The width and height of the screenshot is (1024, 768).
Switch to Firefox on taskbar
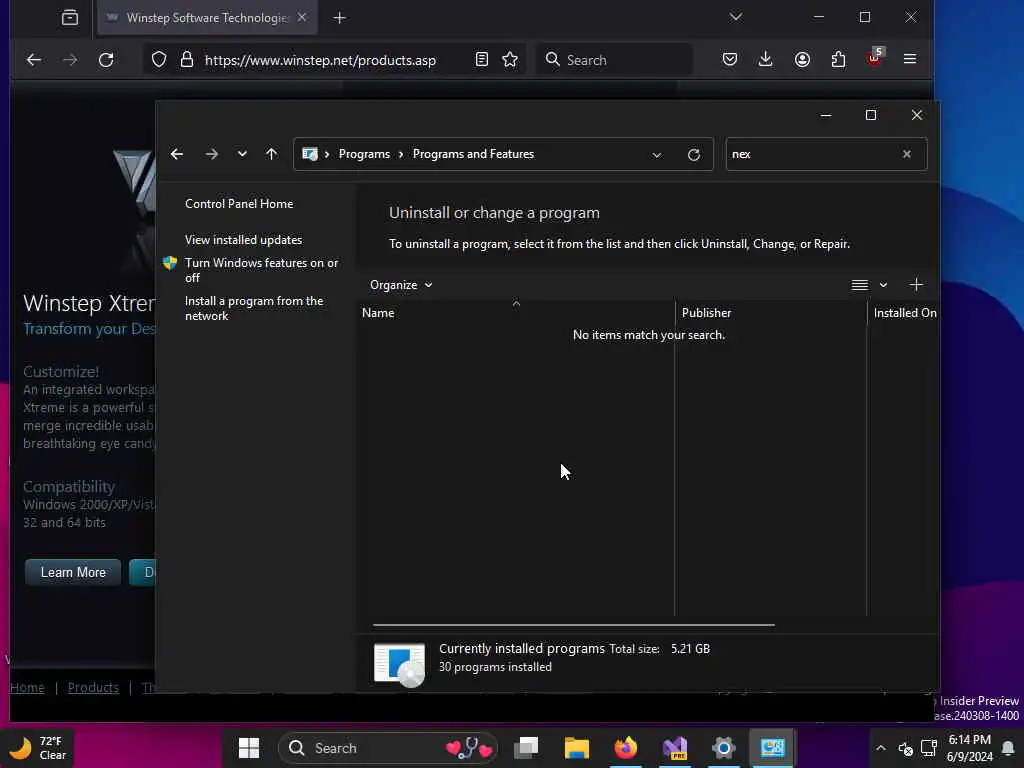[626, 748]
